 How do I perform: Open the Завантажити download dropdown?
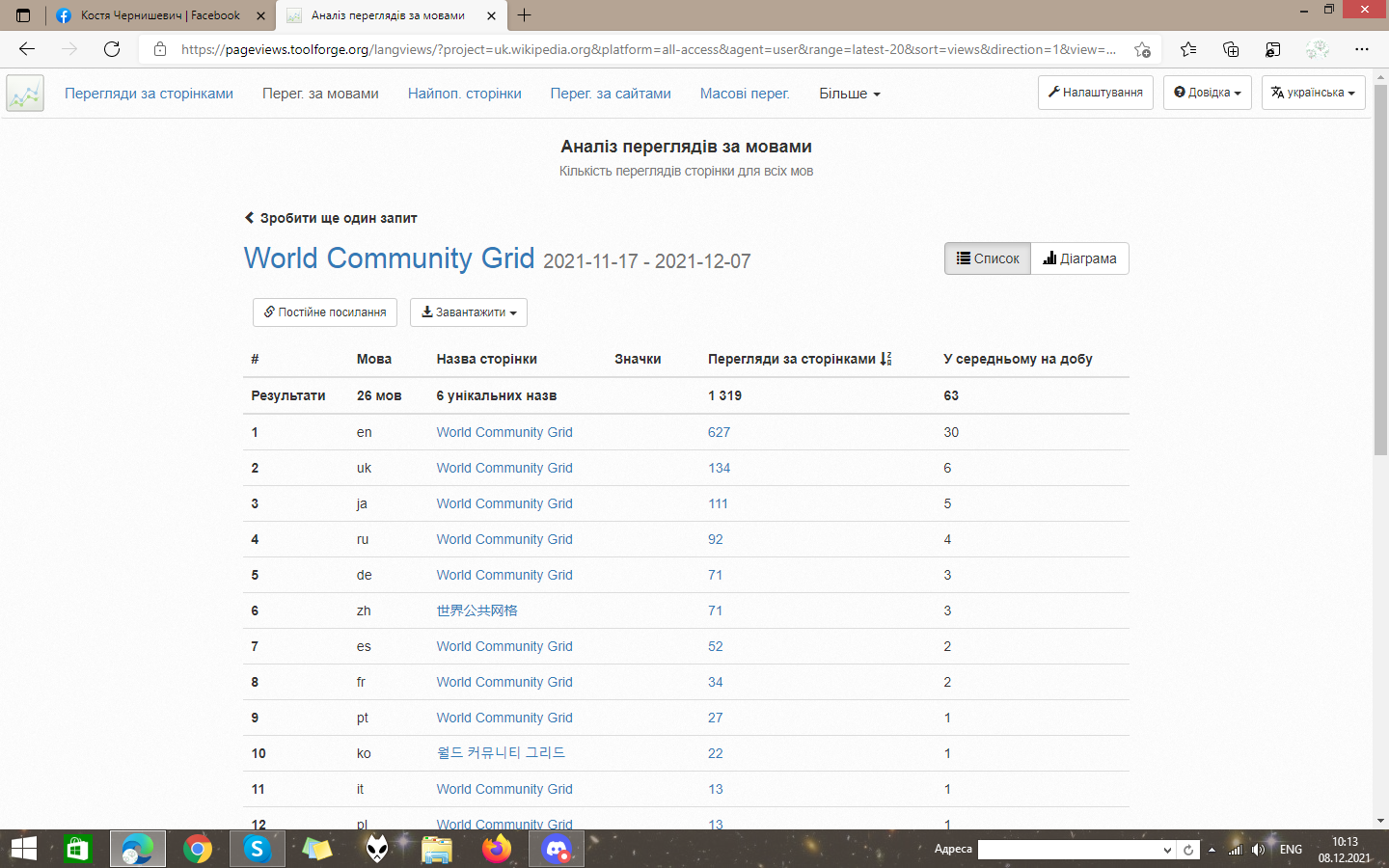click(x=469, y=312)
